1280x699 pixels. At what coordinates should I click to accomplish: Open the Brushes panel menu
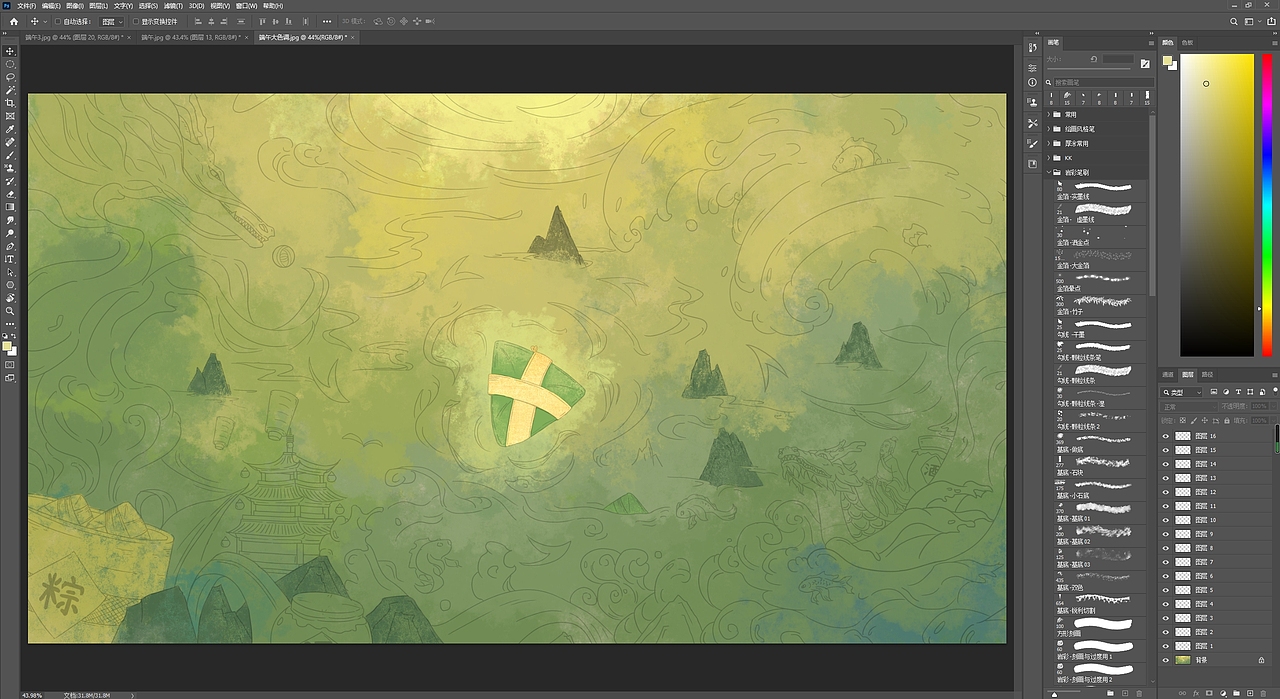(x=1149, y=43)
